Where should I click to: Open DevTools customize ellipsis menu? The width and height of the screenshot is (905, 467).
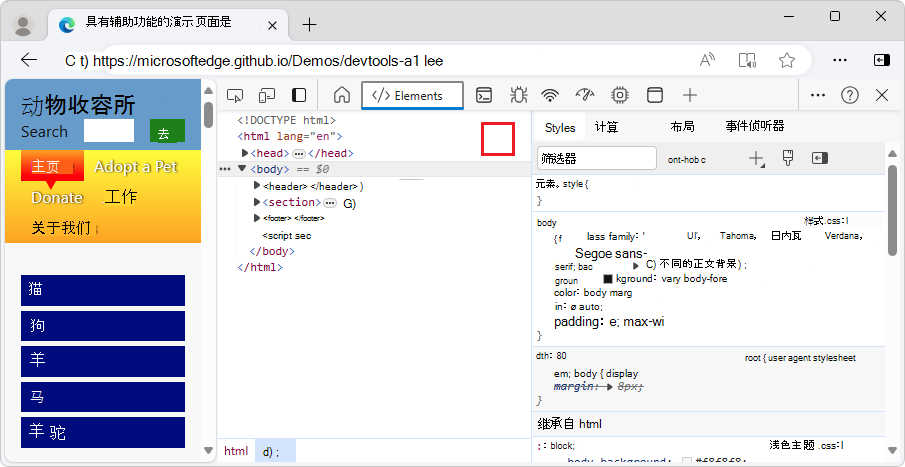(818, 96)
